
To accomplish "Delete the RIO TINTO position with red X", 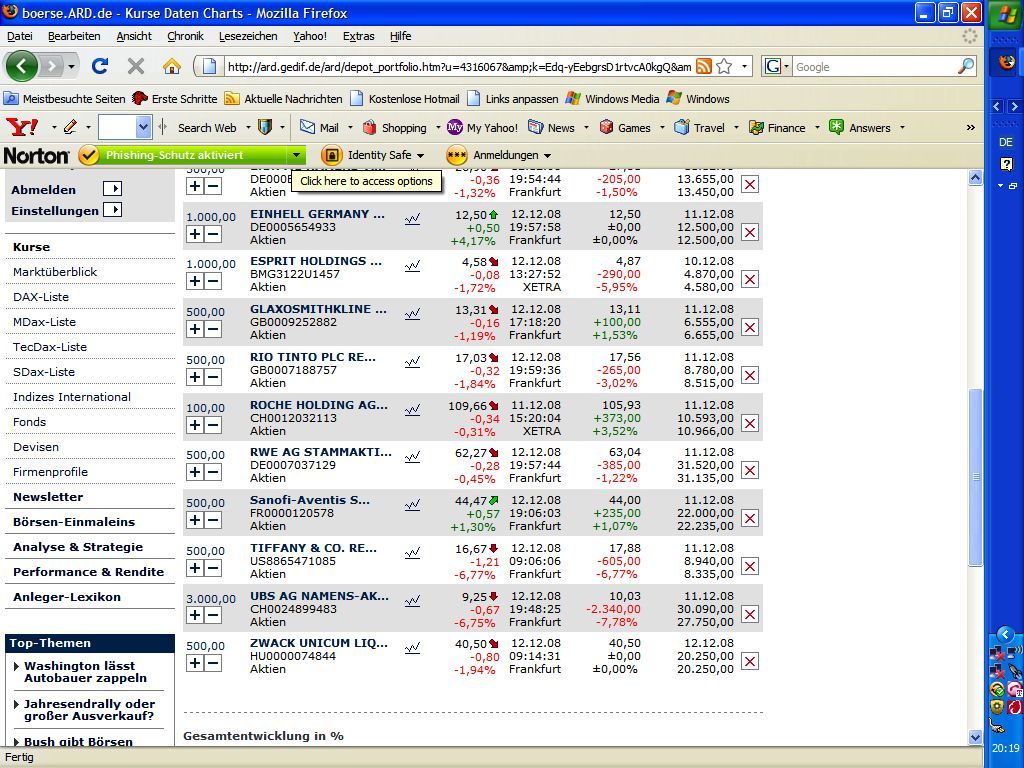I will point(750,376).
